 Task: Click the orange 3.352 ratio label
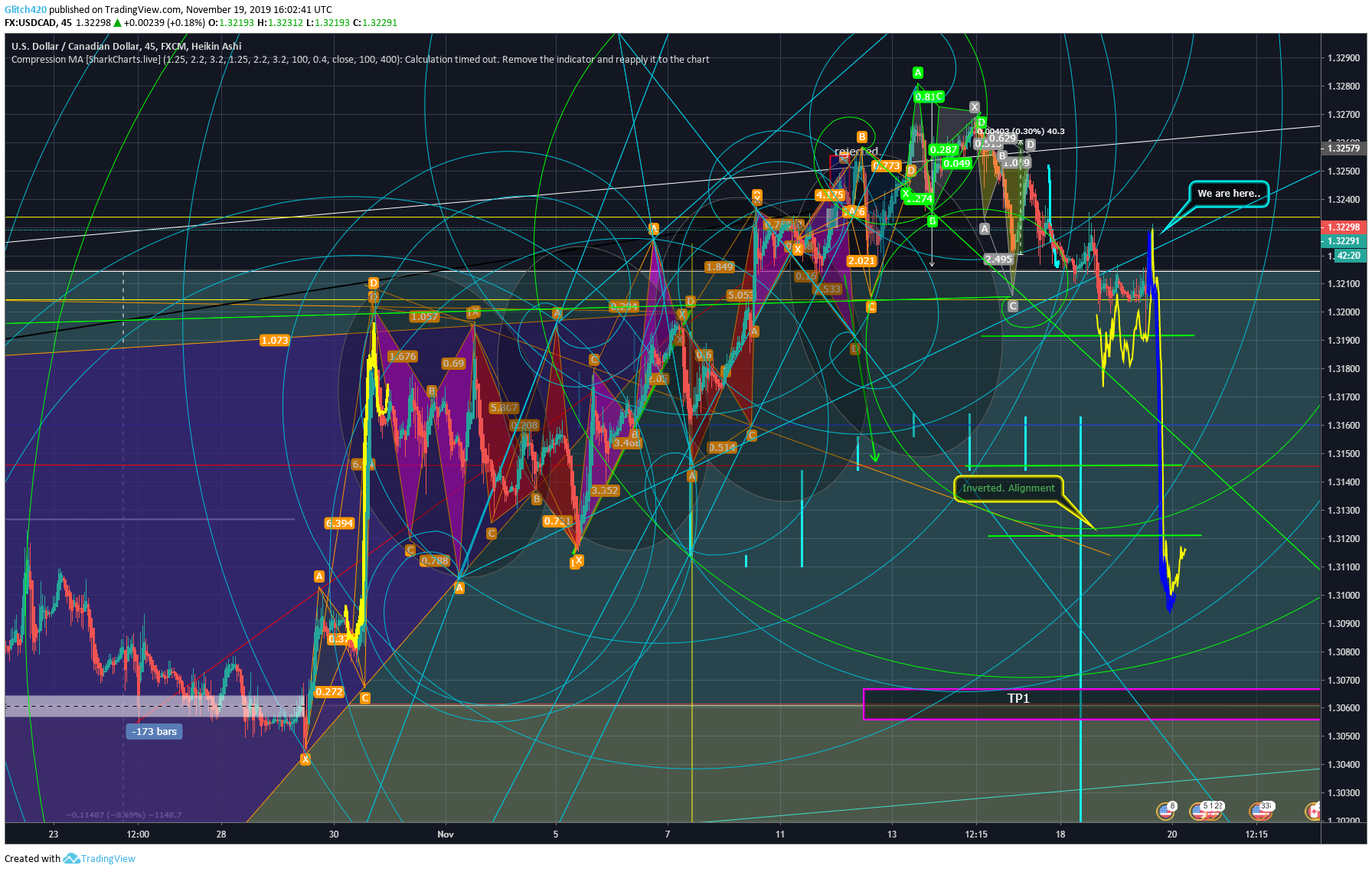click(x=605, y=491)
